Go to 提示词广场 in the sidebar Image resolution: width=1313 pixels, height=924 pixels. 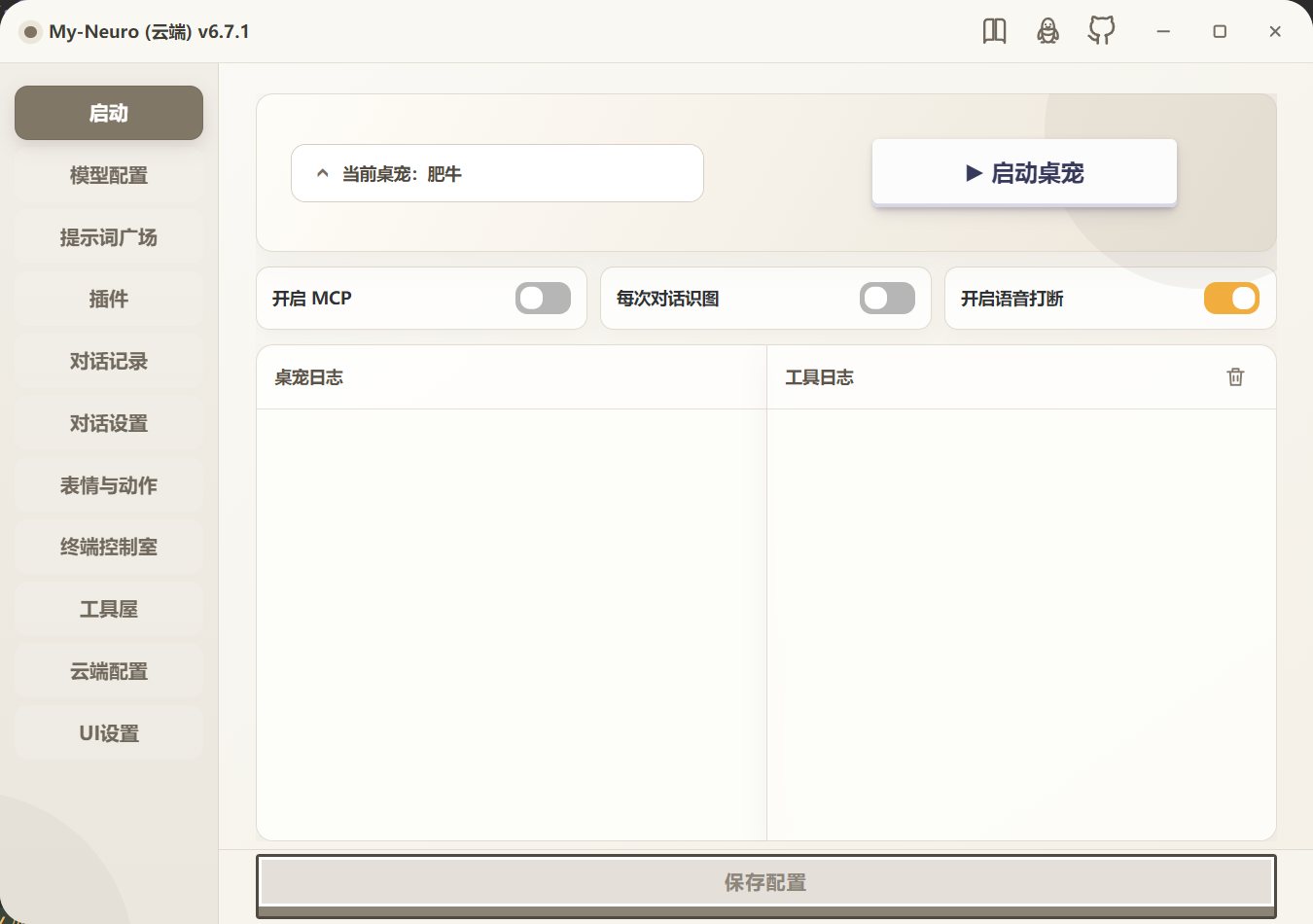click(x=109, y=237)
